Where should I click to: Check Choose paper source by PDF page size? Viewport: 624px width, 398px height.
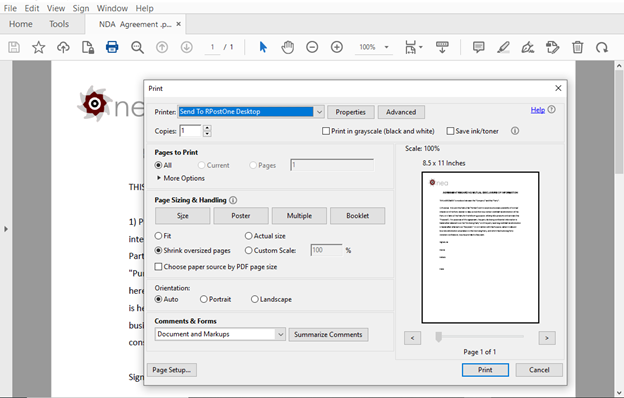[x=158, y=266]
